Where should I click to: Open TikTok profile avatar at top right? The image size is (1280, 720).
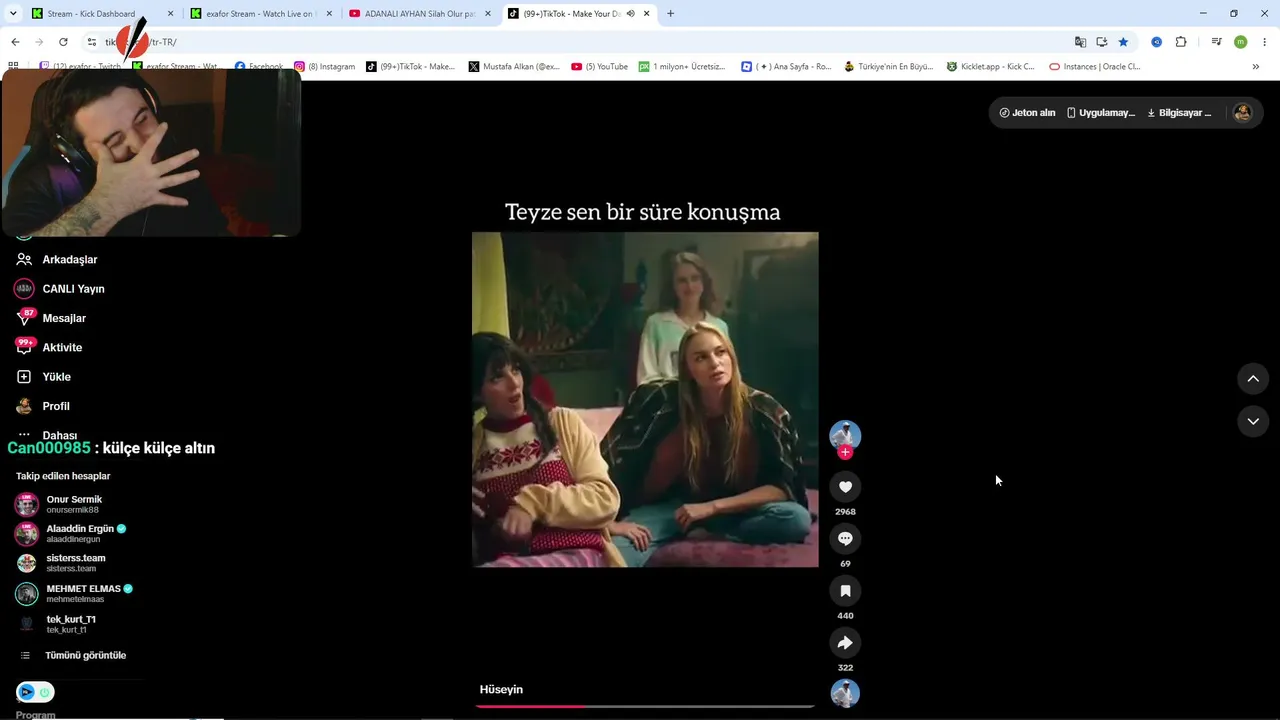(x=1243, y=113)
